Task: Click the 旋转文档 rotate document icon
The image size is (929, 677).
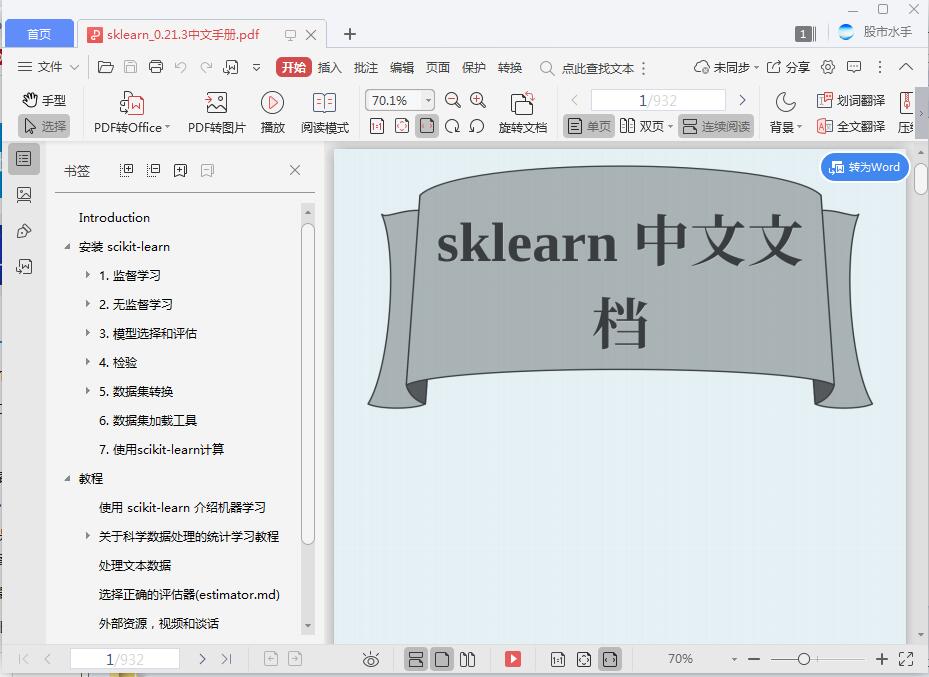Action: click(521, 110)
